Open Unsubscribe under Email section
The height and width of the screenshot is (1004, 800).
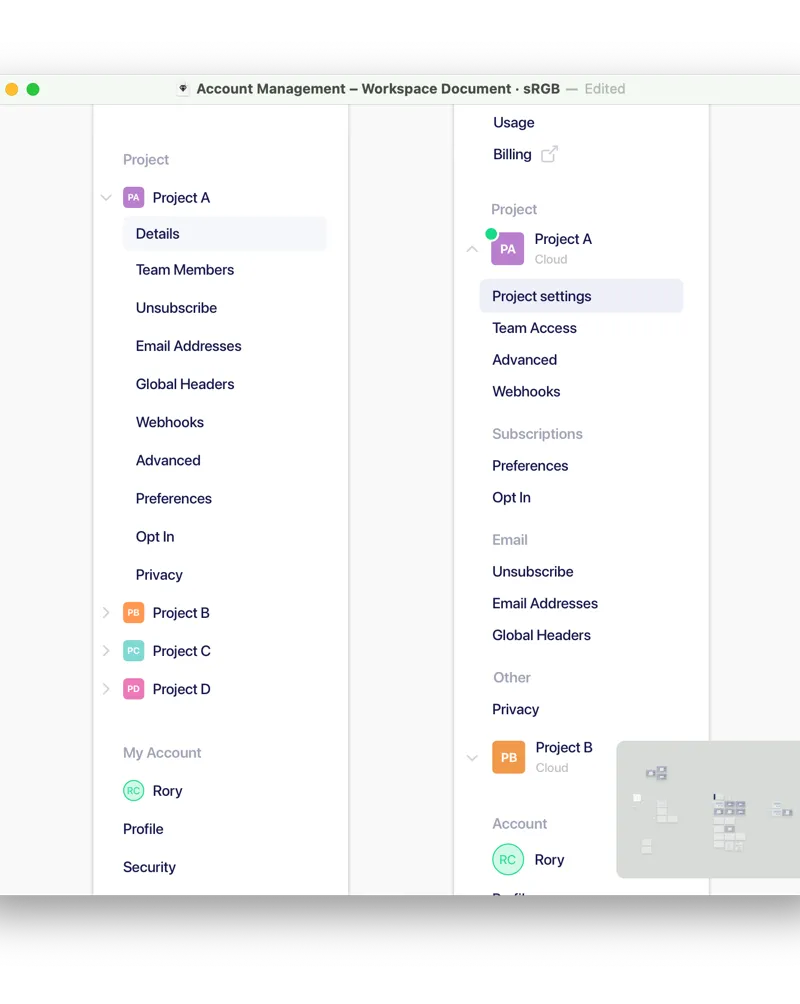[532, 571]
